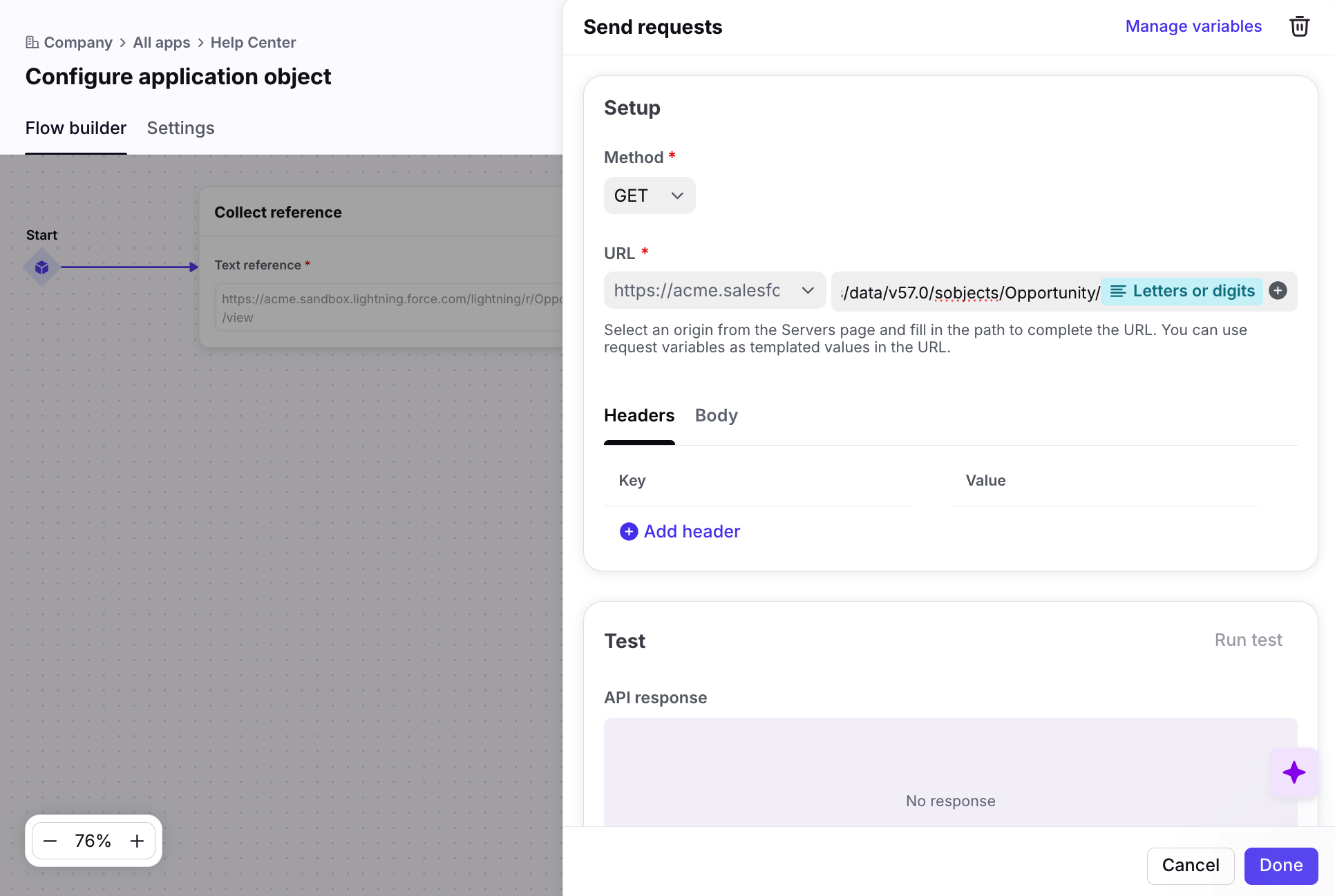Click the Cancel button
The width and height of the screenshot is (1335, 896).
pos(1190,866)
